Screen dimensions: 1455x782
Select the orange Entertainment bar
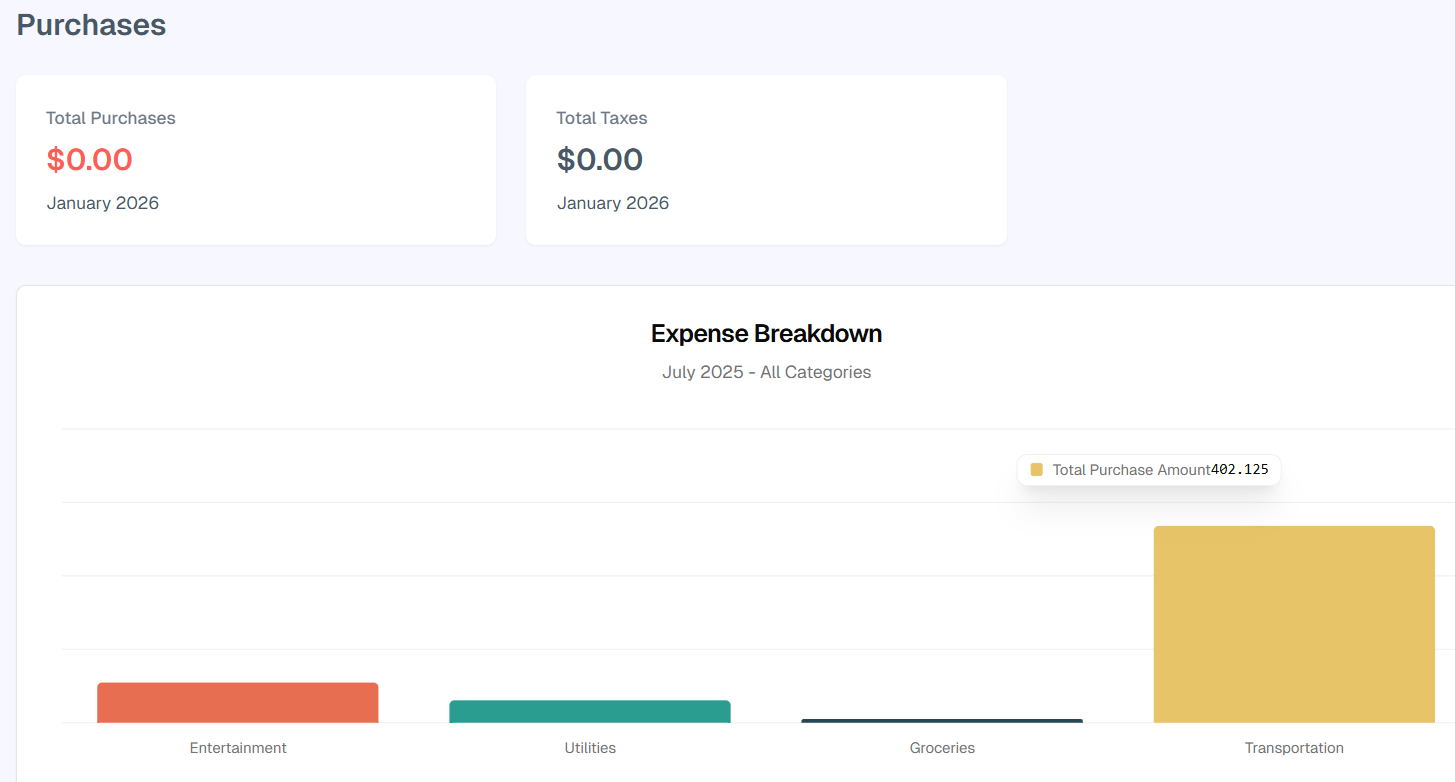click(238, 702)
